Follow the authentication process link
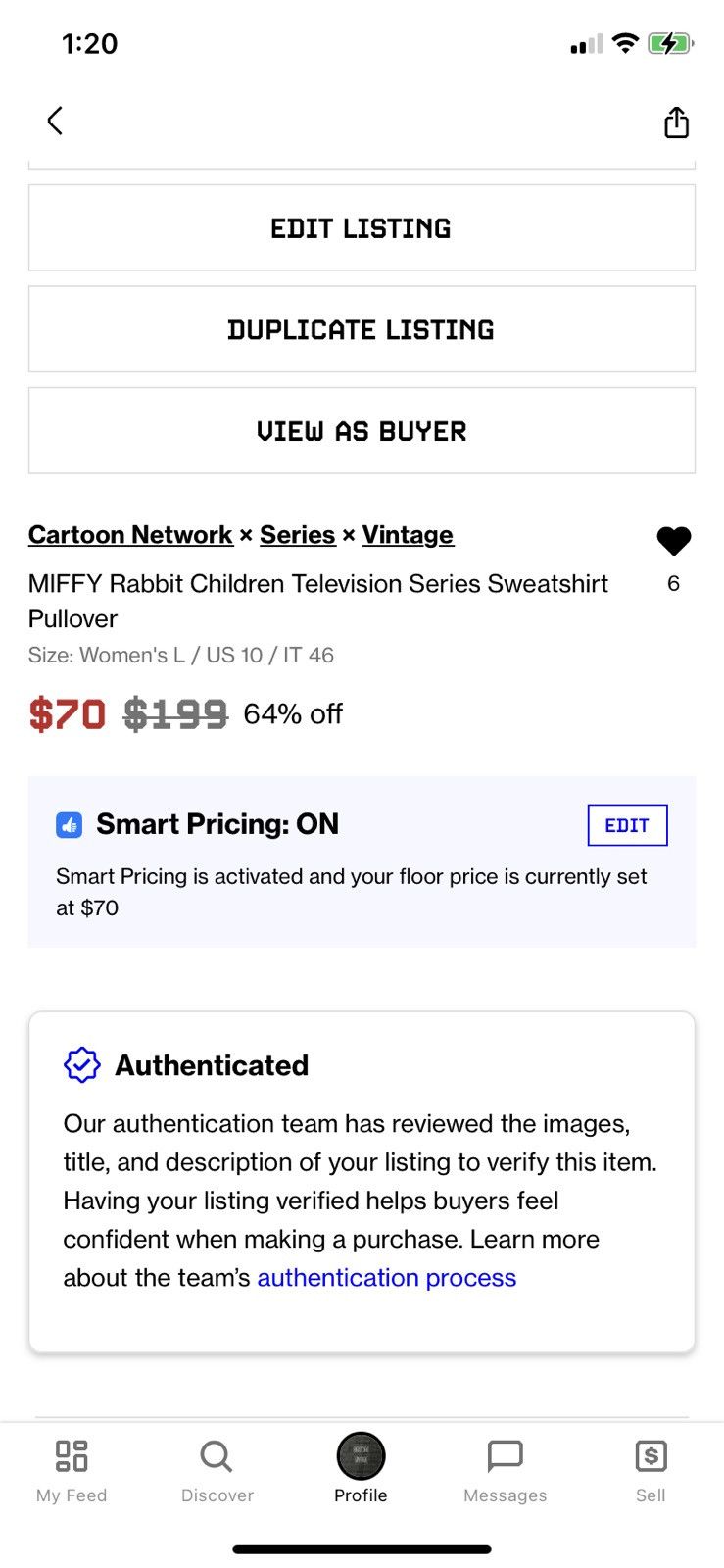This screenshot has width=724, height=1568. [387, 1278]
